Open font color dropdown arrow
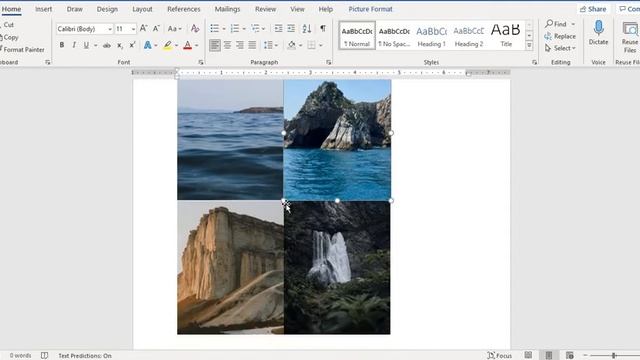 [x=197, y=45]
